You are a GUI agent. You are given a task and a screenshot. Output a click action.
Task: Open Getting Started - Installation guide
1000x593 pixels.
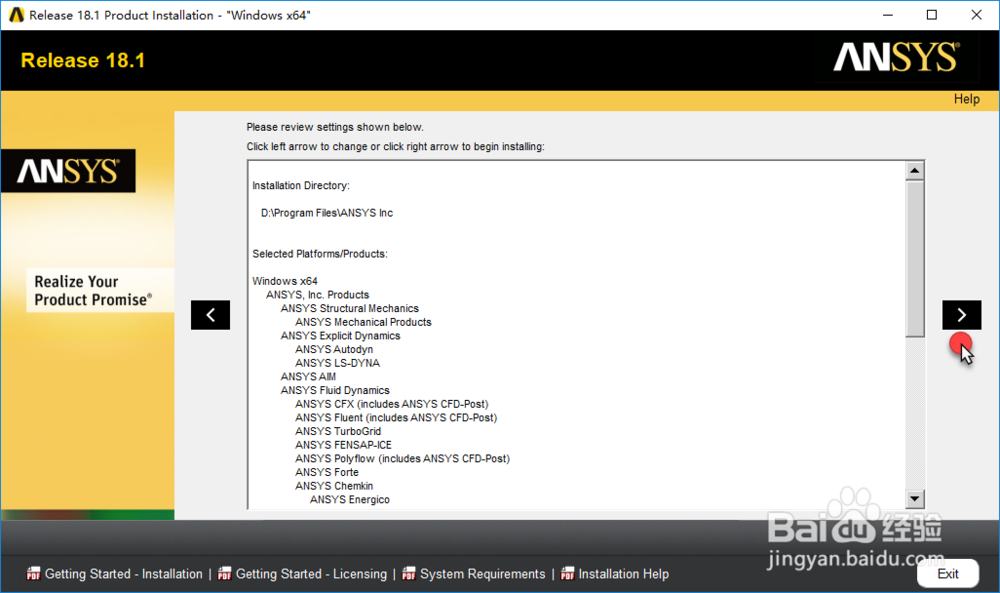tap(123, 574)
